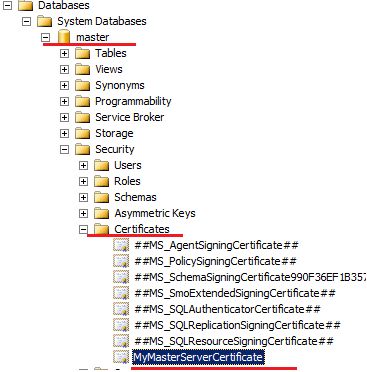Image resolution: width=367 pixels, height=372 pixels.
Task: Select the master database label
Action: pos(93,37)
